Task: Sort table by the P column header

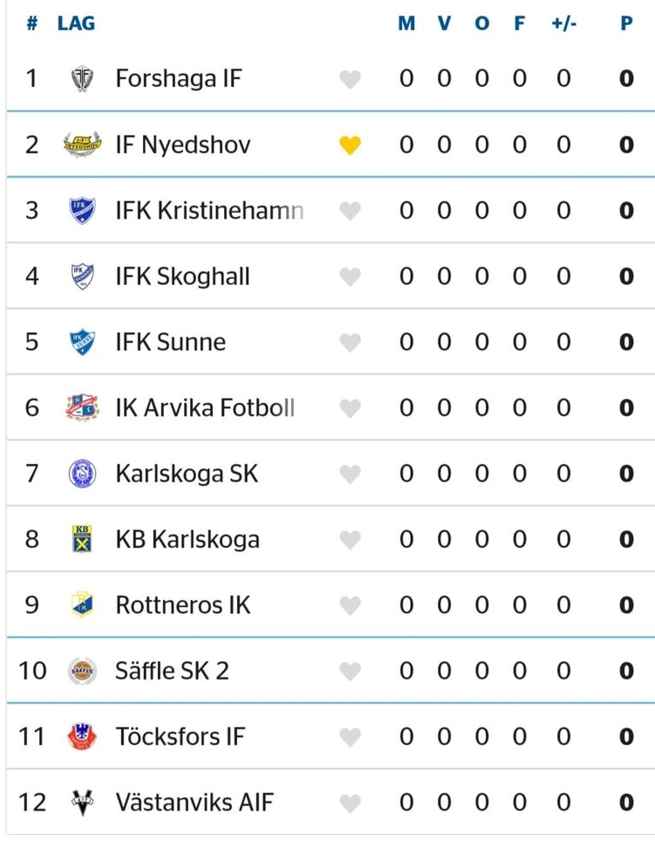Action: coord(626,23)
